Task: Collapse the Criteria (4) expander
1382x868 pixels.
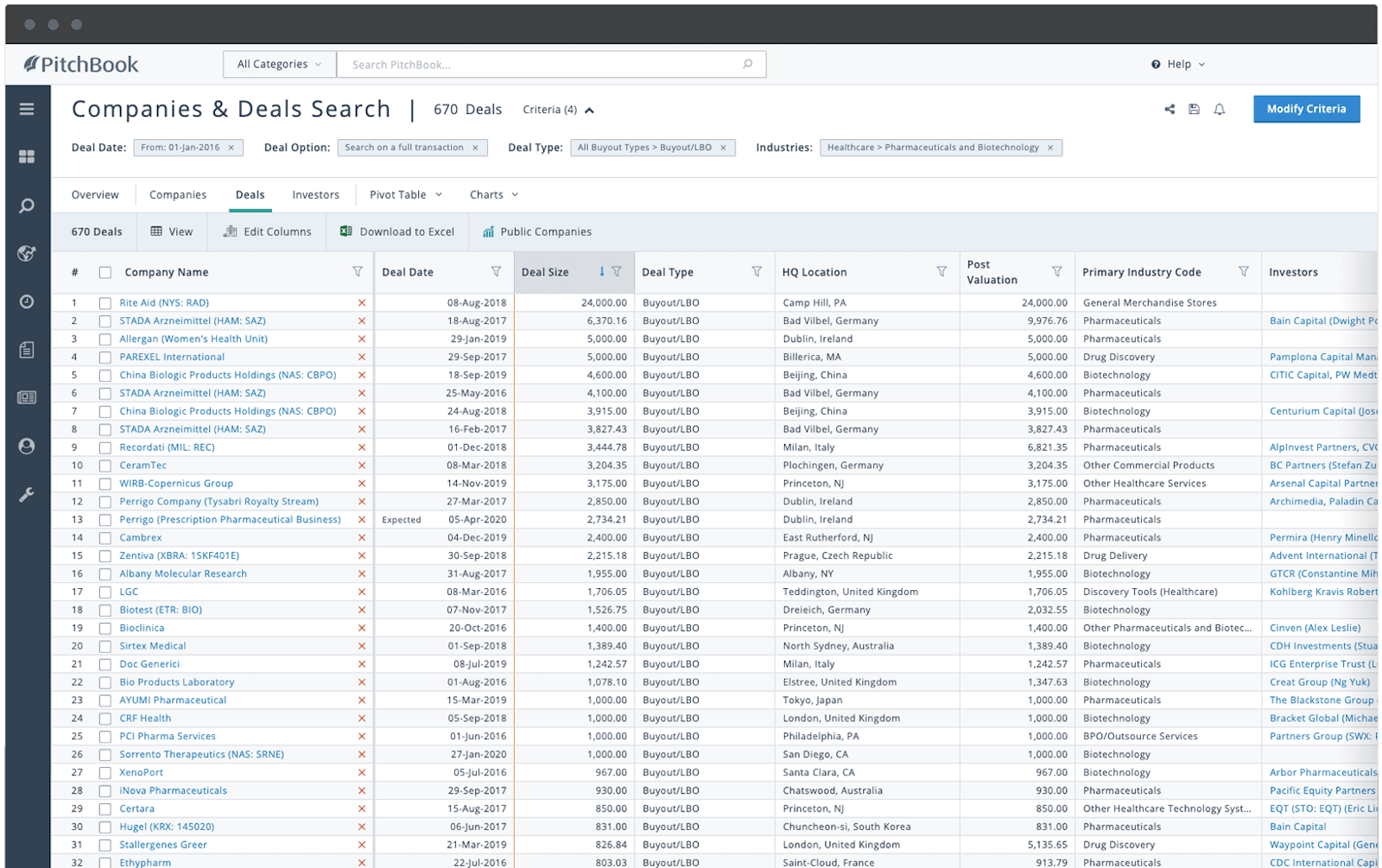Action: [558, 110]
